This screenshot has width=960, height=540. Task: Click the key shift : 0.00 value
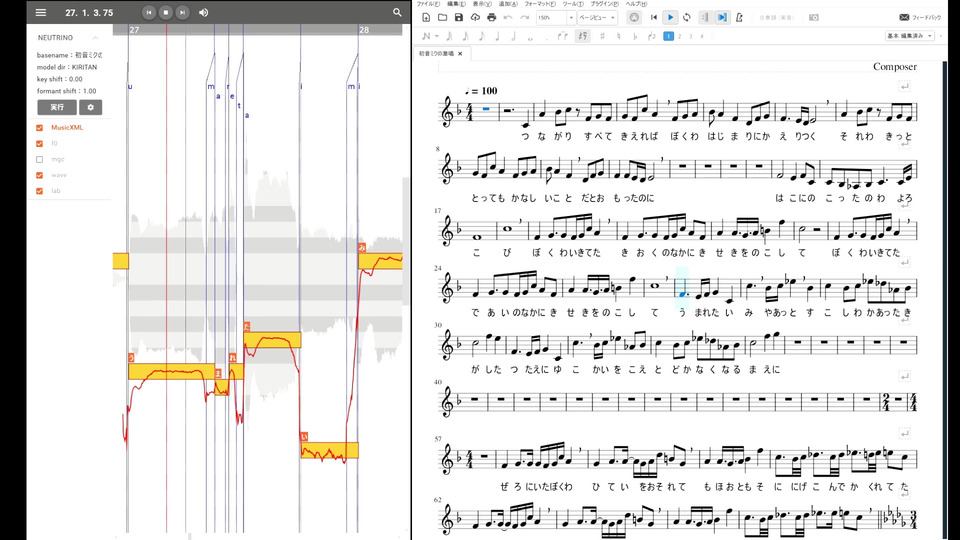(x=59, y=79)
